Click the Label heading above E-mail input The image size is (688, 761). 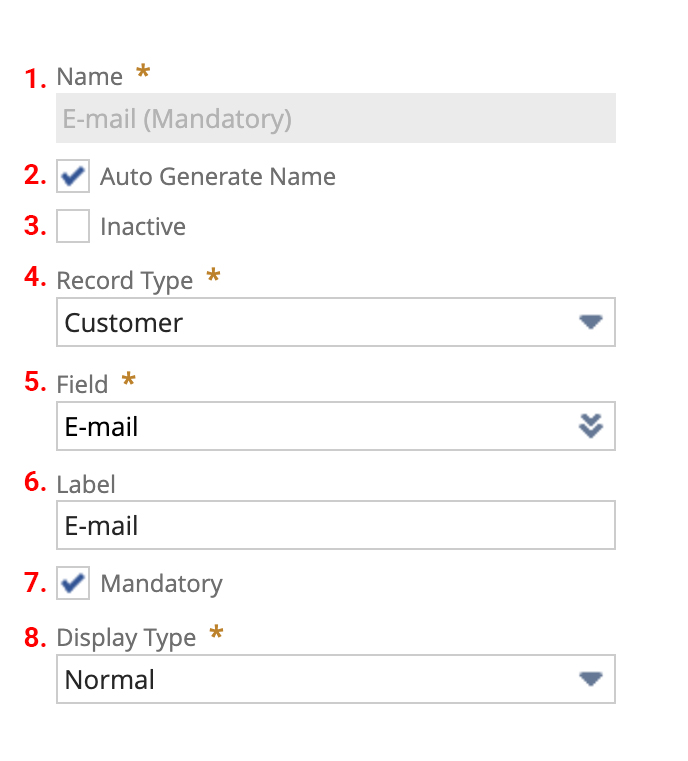(86, 484)
